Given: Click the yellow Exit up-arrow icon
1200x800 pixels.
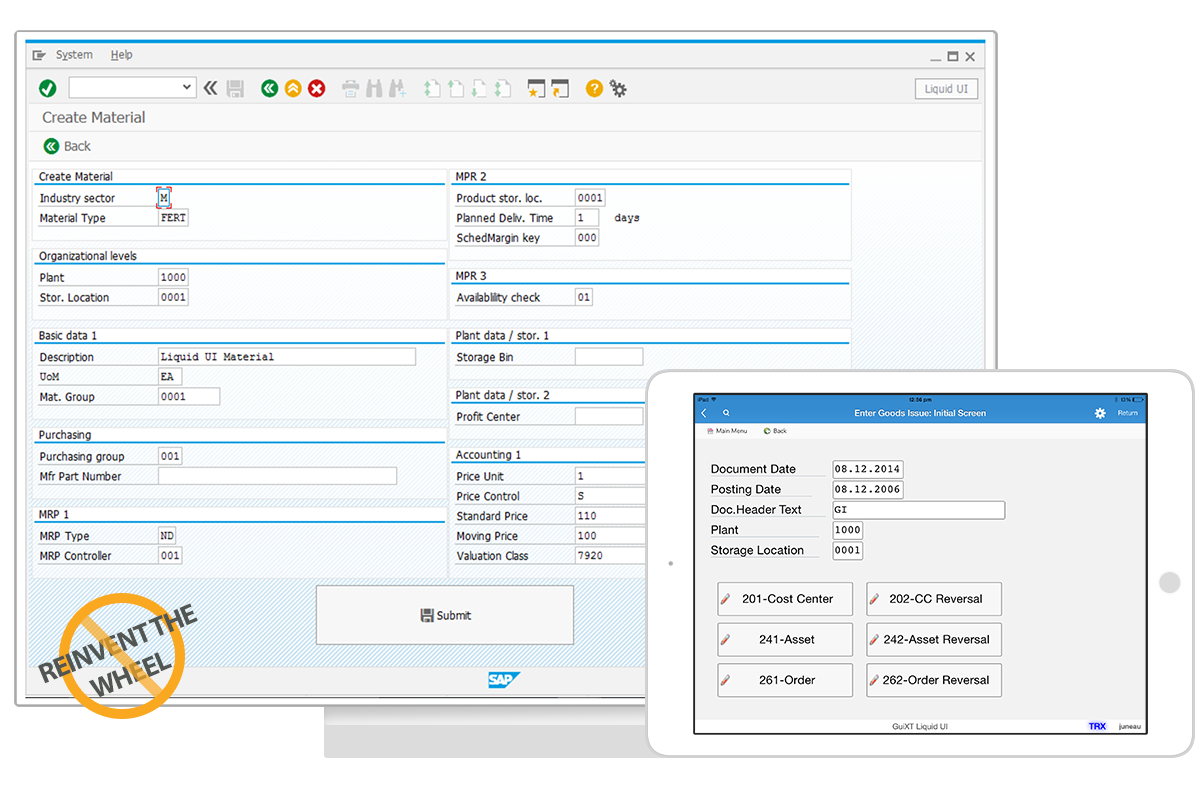Looking at the screenshot, I should coord(293,89).
